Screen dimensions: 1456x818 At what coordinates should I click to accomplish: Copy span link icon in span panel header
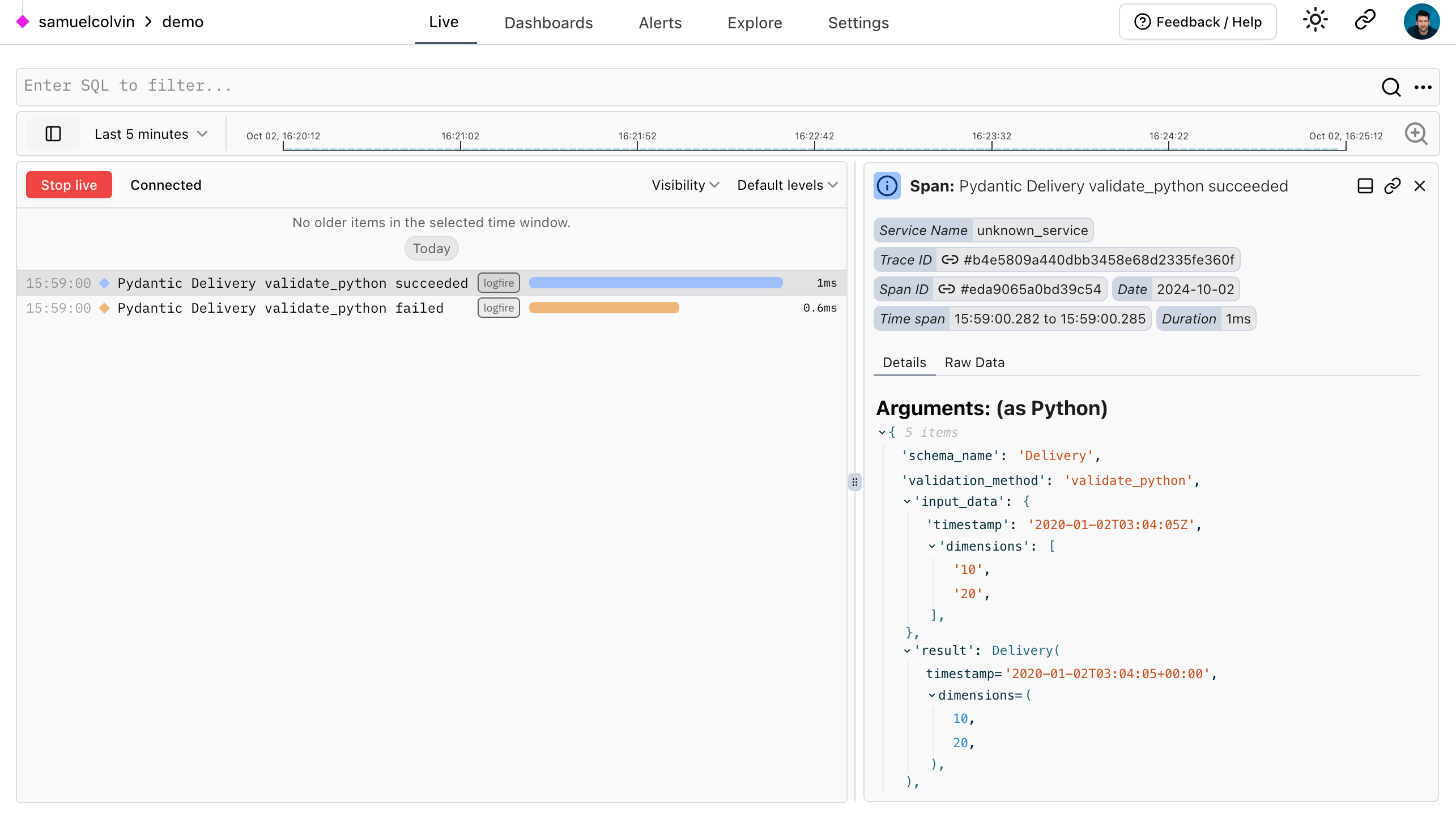[x=1393, y=185]
